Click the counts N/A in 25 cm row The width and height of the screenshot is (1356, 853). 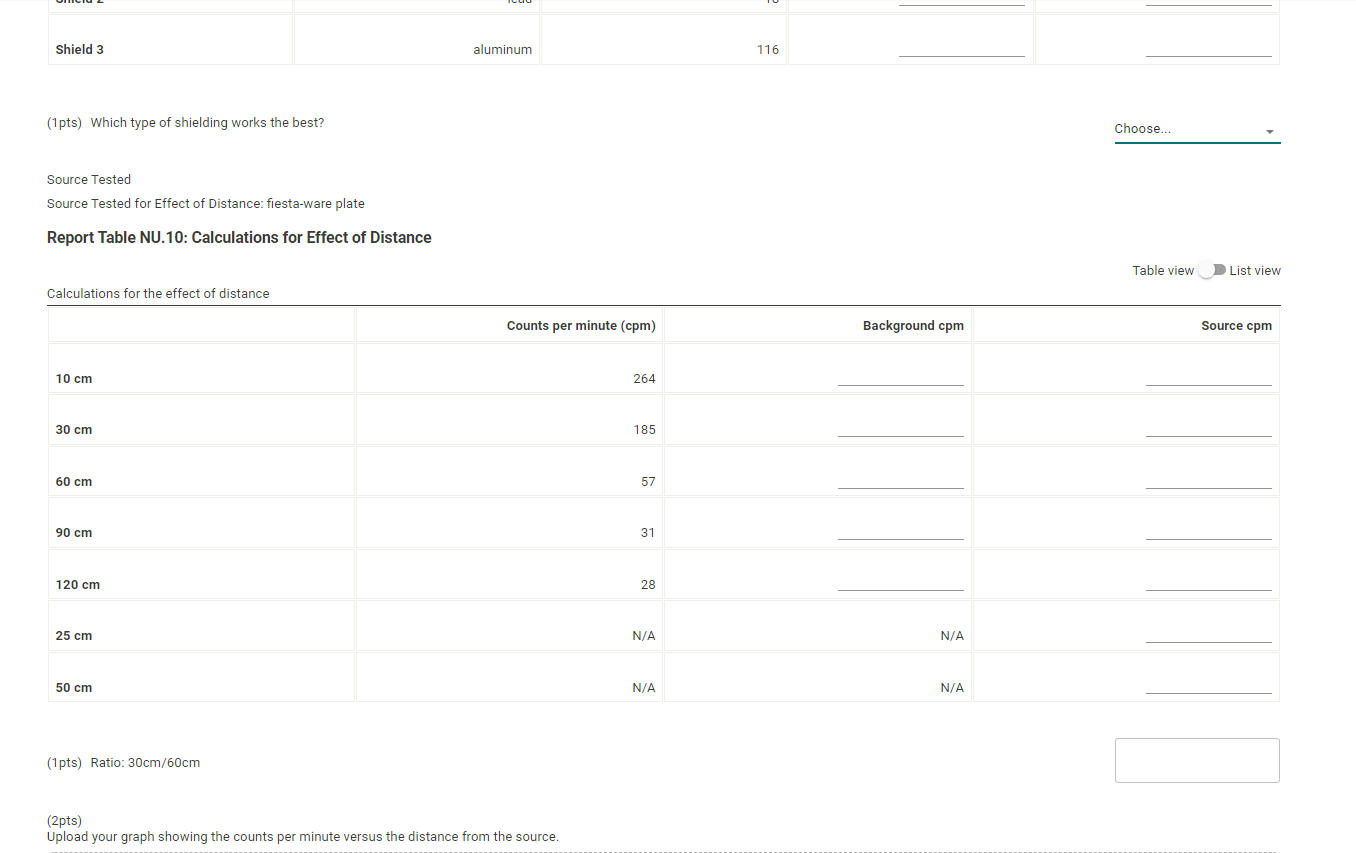pos(644,636)
